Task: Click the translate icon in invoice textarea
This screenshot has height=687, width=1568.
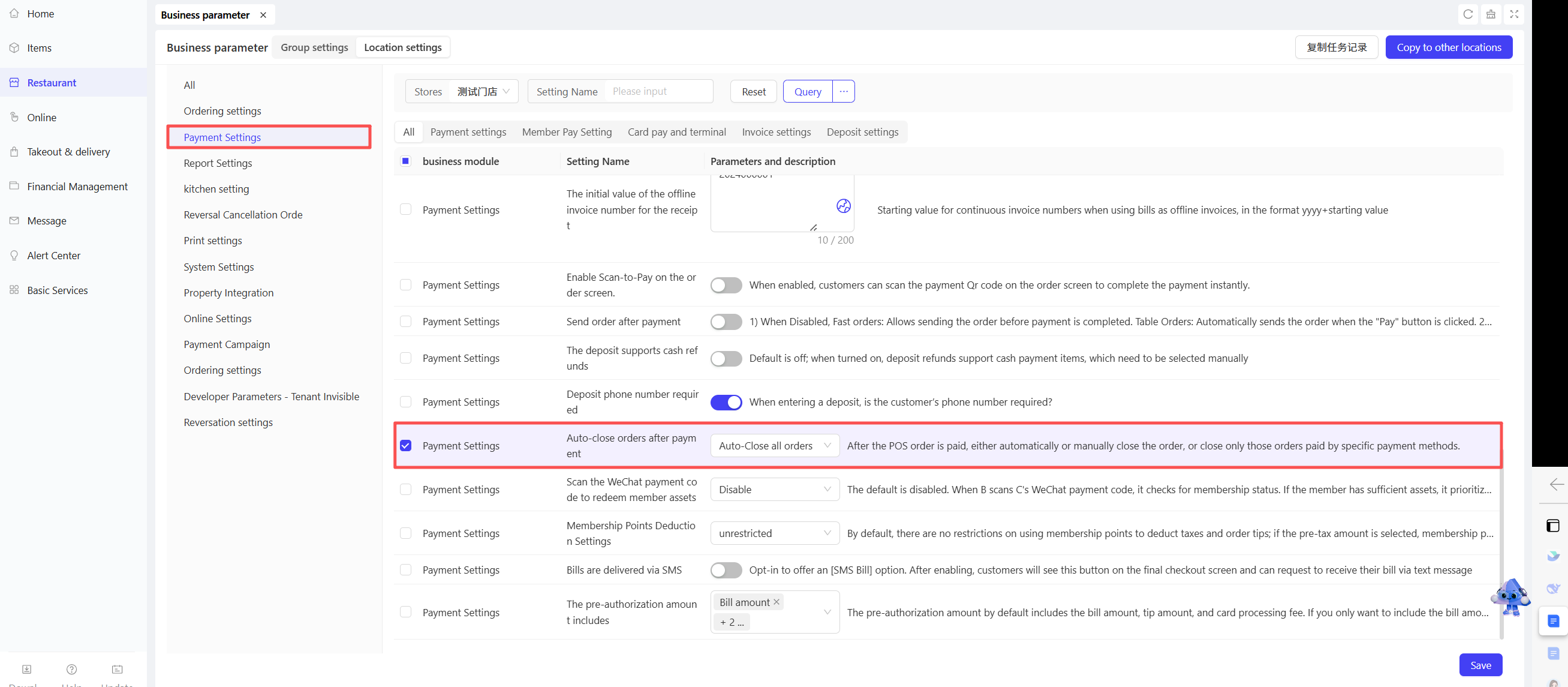Action: click(843, 206)
